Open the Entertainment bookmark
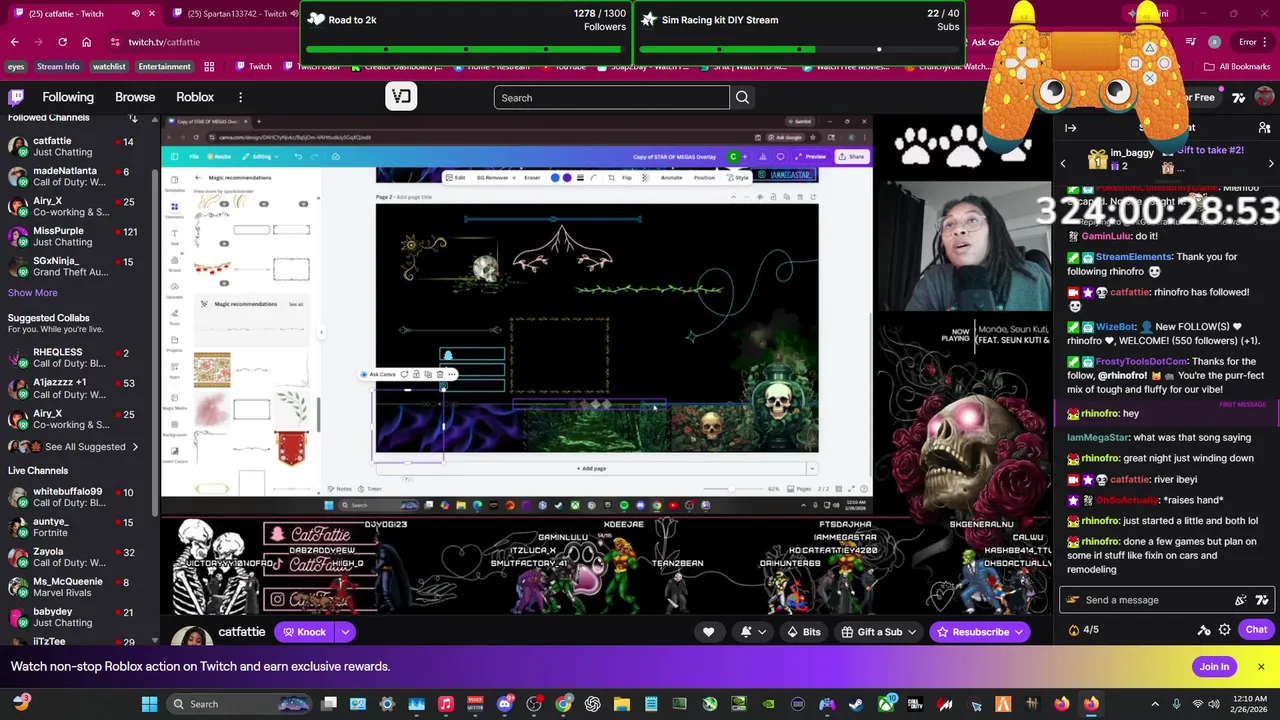The height and width of the screenshot is (720, 1280). (x=164, y=67)
